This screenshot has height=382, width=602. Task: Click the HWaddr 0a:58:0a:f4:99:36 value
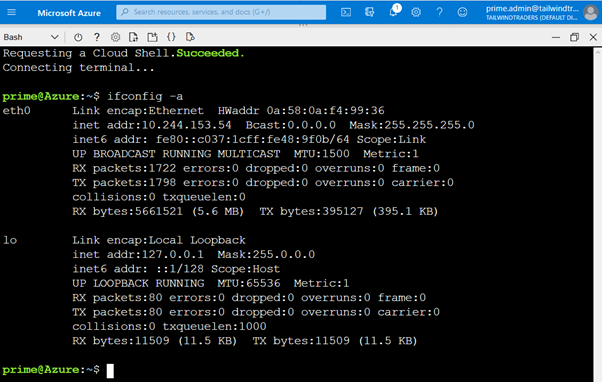point(301,111)
